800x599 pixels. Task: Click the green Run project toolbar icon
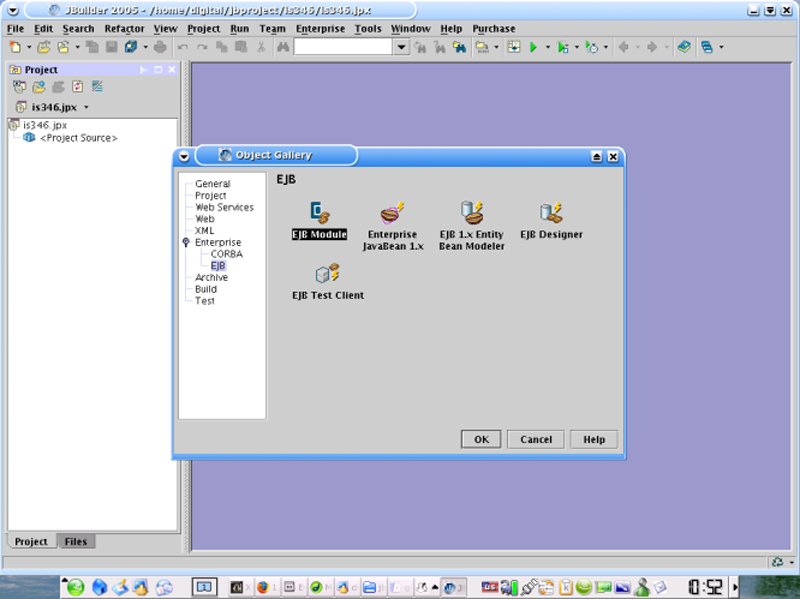534,47
